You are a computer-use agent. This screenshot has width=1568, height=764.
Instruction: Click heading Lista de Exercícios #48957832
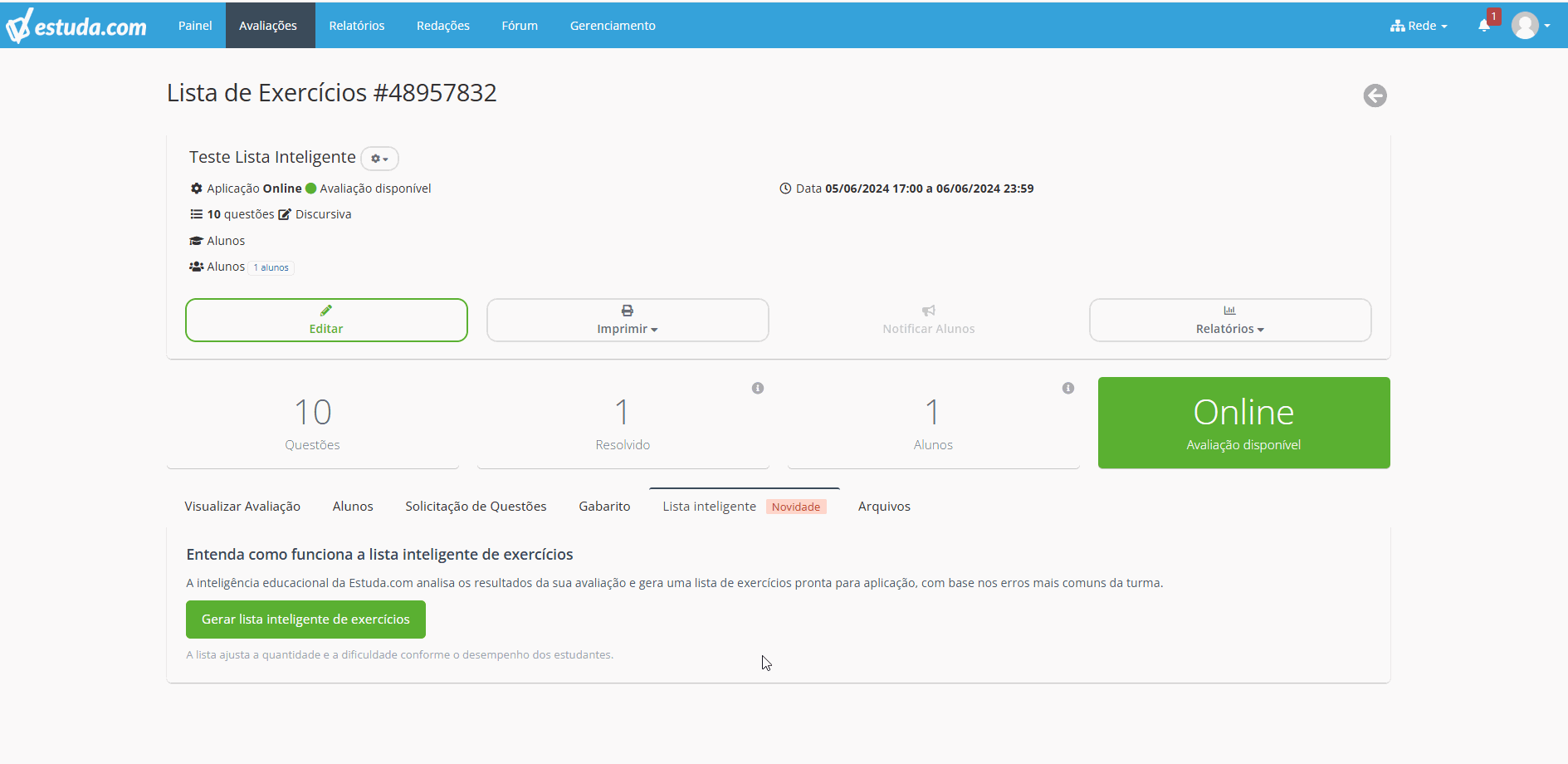point(332,93)
